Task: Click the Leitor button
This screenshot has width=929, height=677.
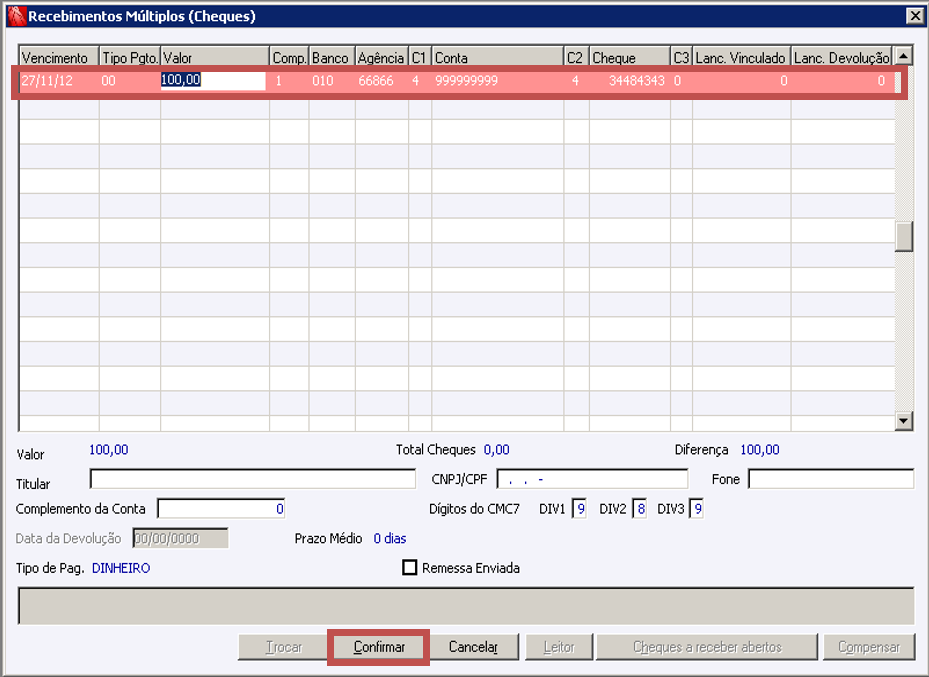Action: pyautogui.click(x=559, y=647)
